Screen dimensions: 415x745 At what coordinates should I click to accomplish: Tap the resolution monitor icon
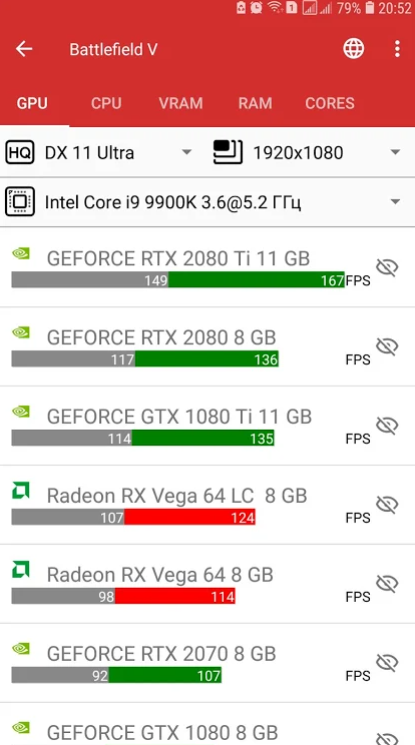(x=228, y=153)
